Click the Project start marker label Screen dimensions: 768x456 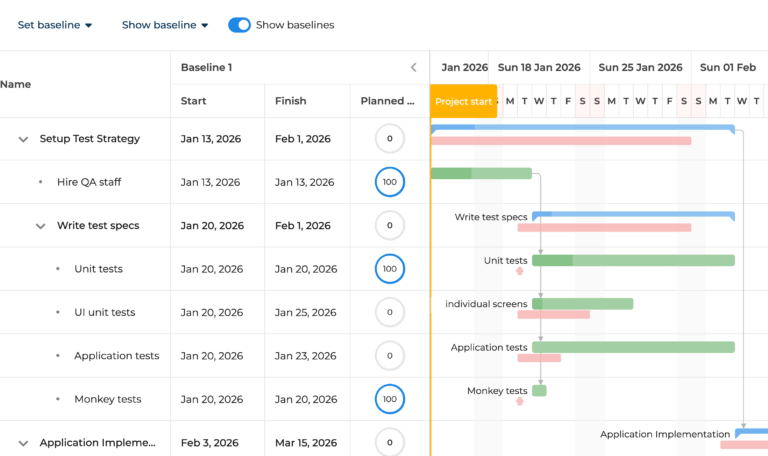463,101
